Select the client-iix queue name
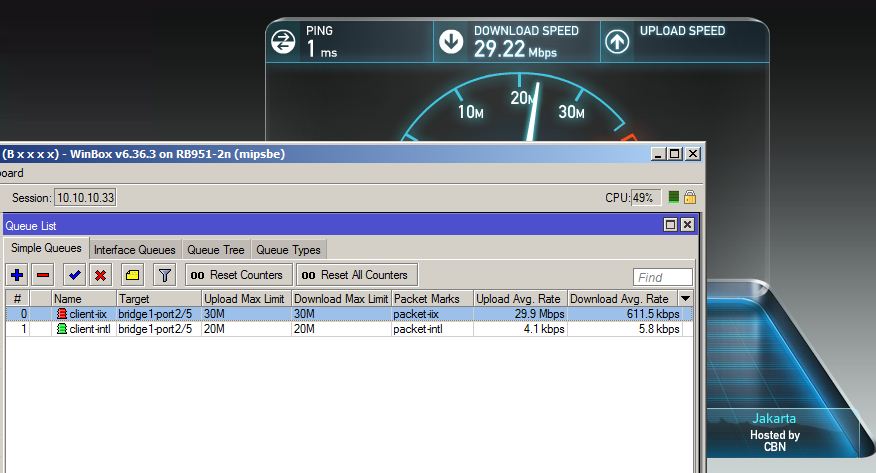Screen dimensions: 876x473 [88, 314]
